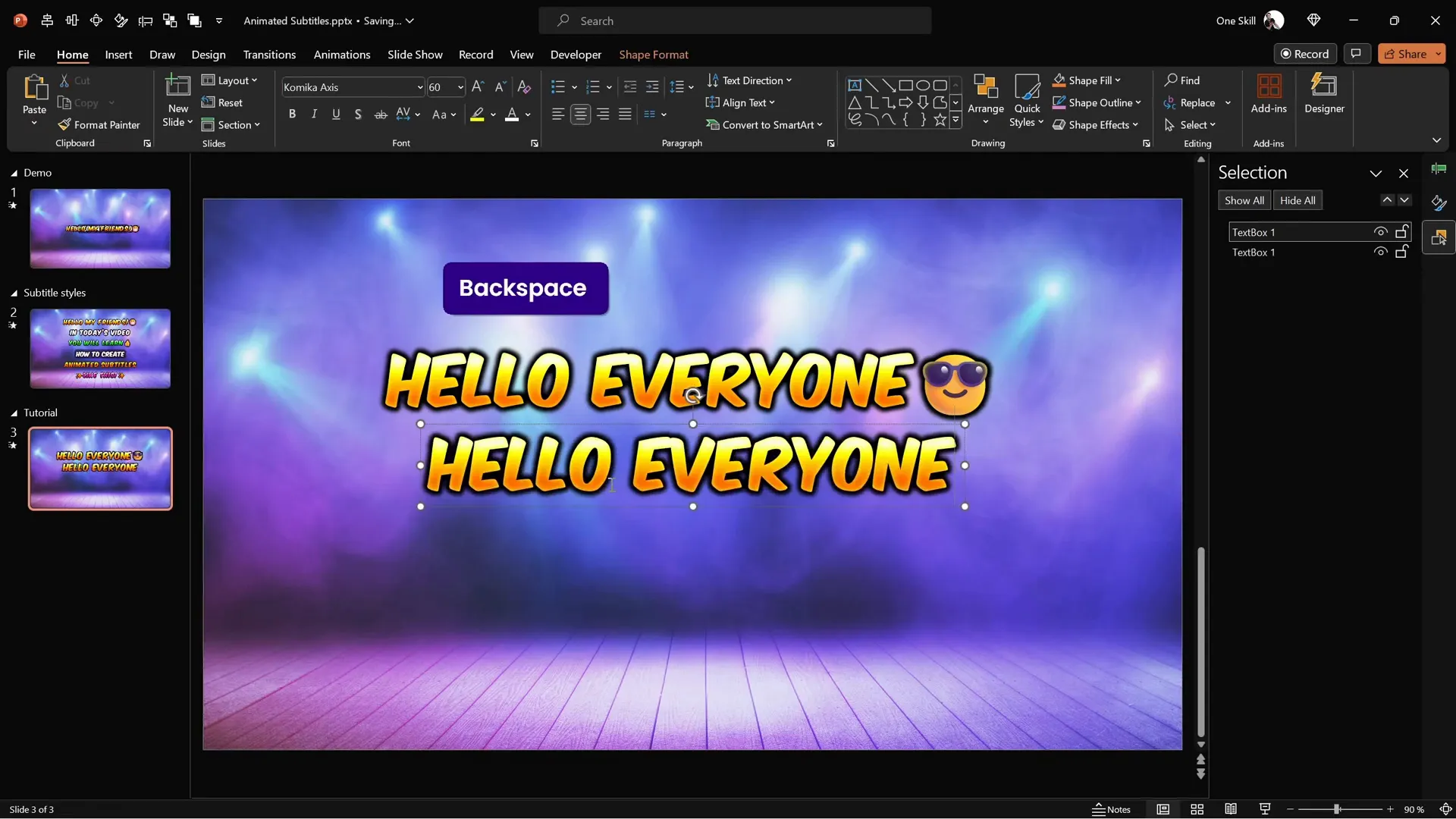The image size is (1456, 819).
Task: Decrease font size with the A-down icon
Action: click(x=500, y=87)
